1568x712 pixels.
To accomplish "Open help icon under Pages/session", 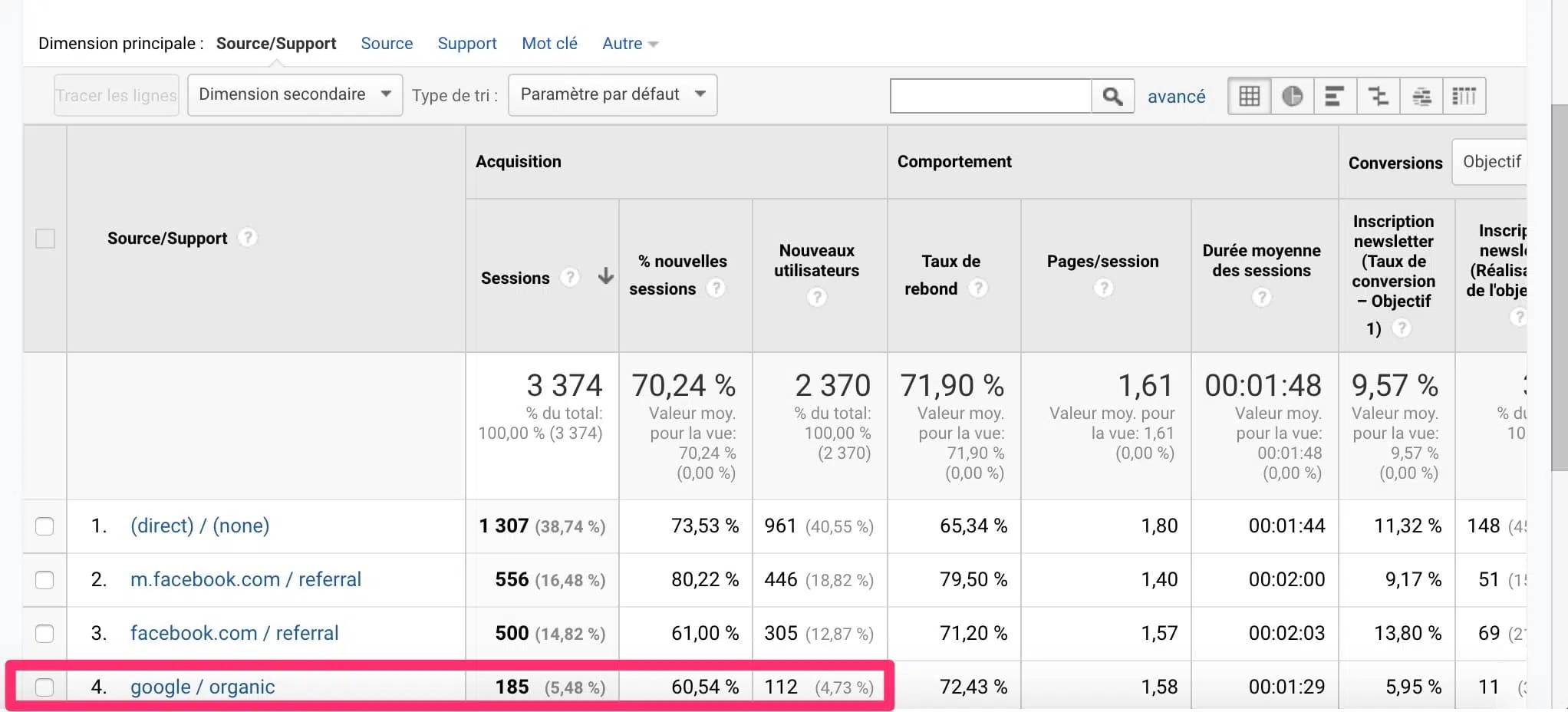I will point(1103,288).
